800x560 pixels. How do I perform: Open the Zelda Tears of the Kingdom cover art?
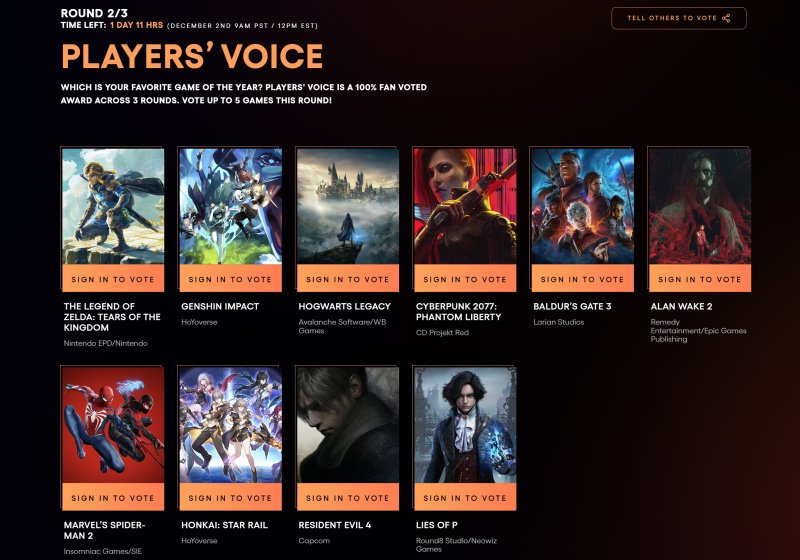[113, 207]
